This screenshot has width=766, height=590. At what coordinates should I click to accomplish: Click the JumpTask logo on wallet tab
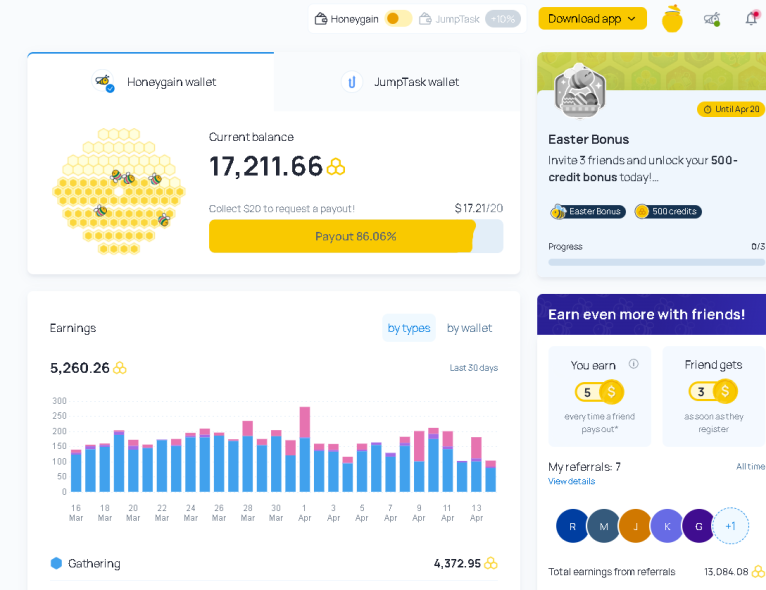[352, 82]
